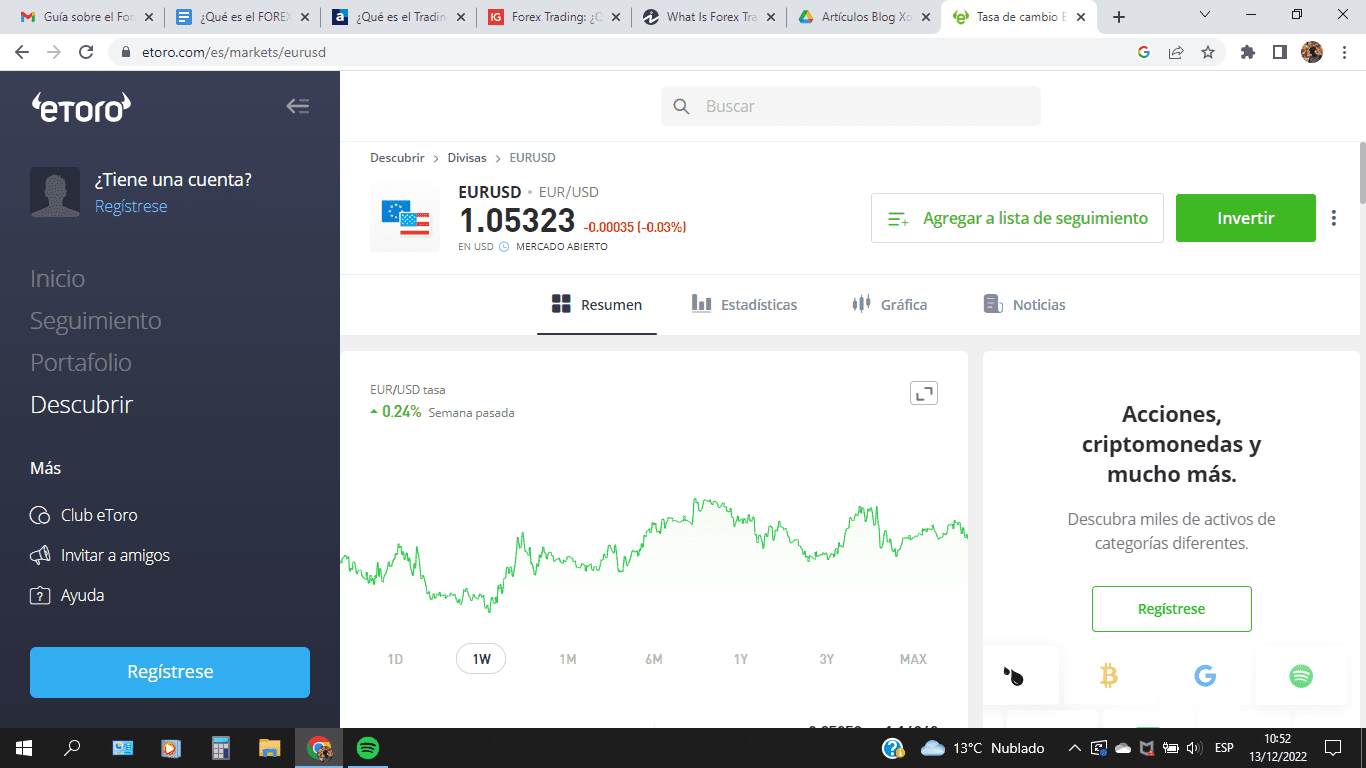The width and height of the screenshot is (1366, 768).
Task: Switch to Gmail Guía sobre el Forex tab
Action: coord(86,17)
